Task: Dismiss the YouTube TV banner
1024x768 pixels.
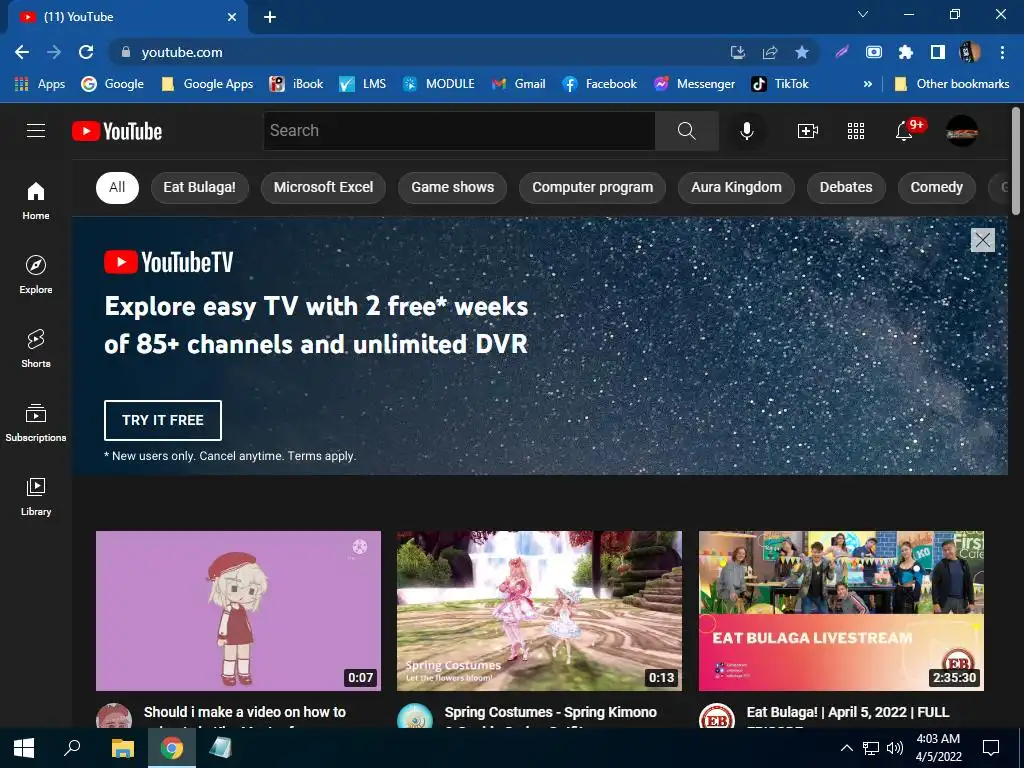Action: (983, 240)
